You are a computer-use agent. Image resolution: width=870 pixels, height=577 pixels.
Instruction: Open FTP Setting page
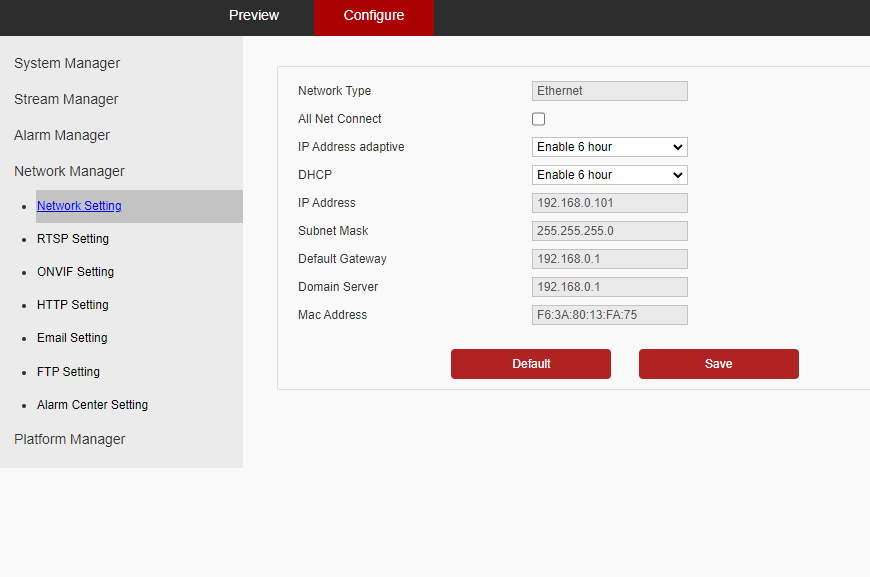(x=68, y=372)
